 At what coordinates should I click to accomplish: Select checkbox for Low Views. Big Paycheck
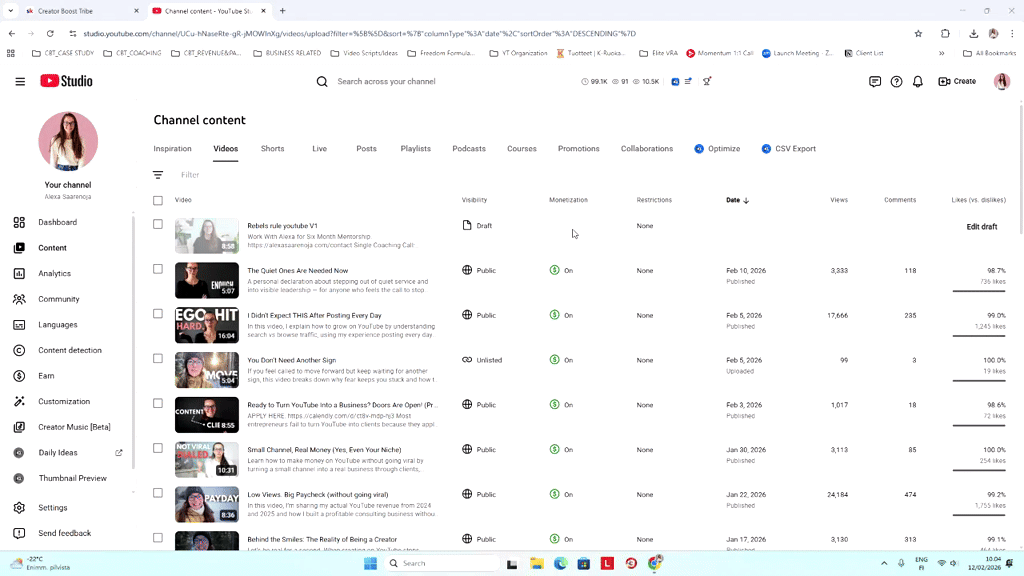[158, 493]
